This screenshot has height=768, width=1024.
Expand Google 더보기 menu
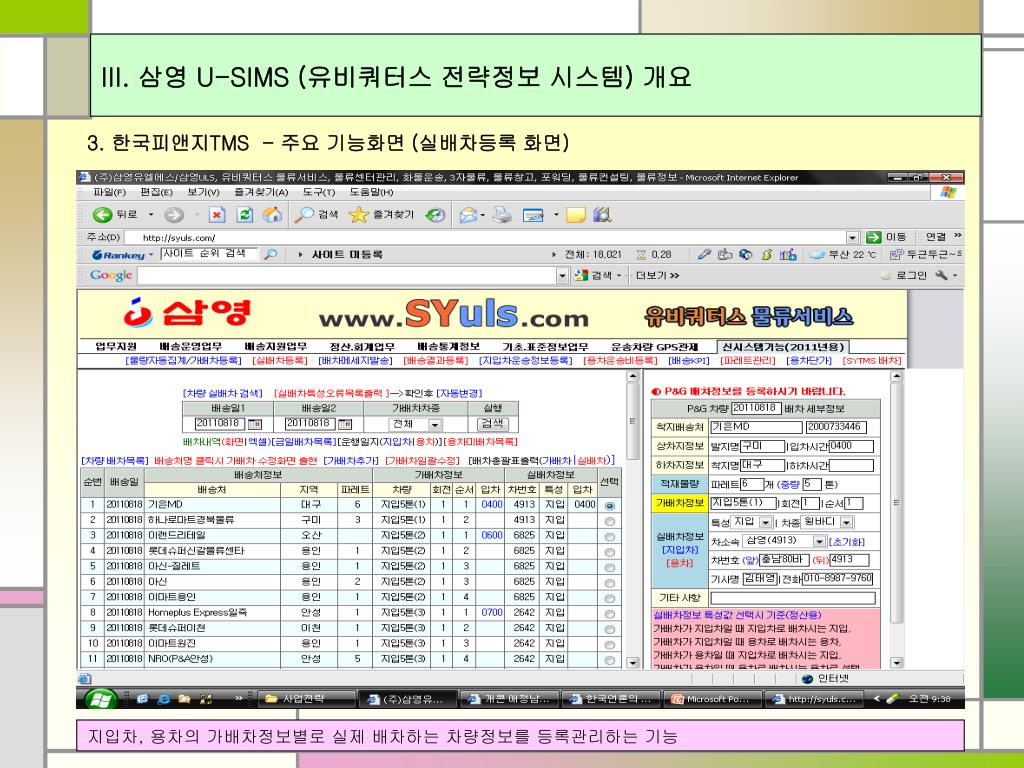(x=658, y=276)
